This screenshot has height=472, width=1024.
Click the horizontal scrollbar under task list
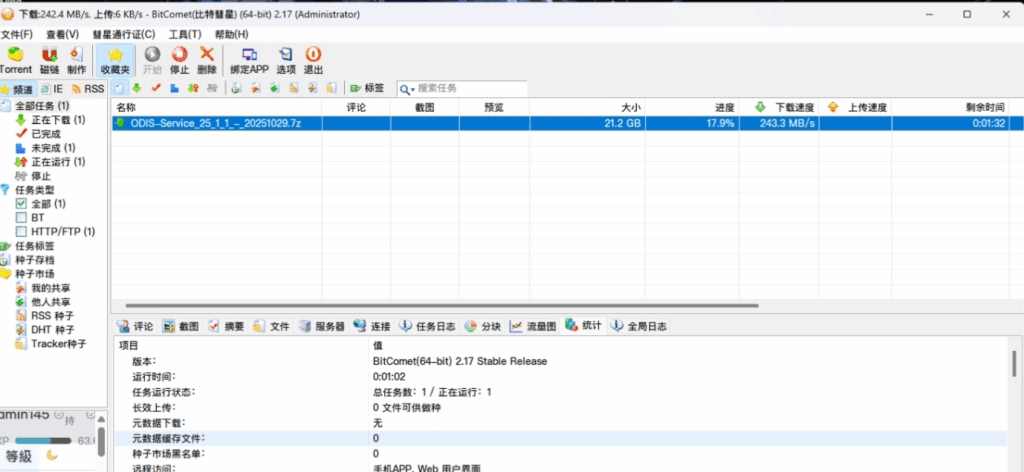coord(435,305)
